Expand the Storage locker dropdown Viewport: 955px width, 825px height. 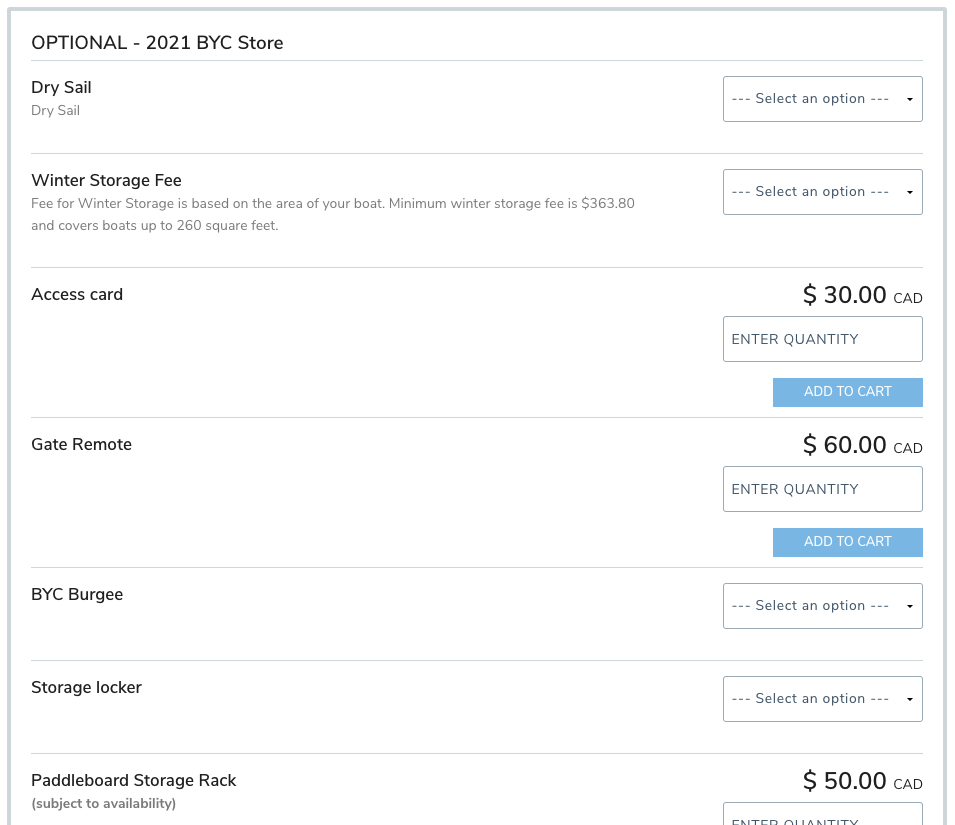822,699
